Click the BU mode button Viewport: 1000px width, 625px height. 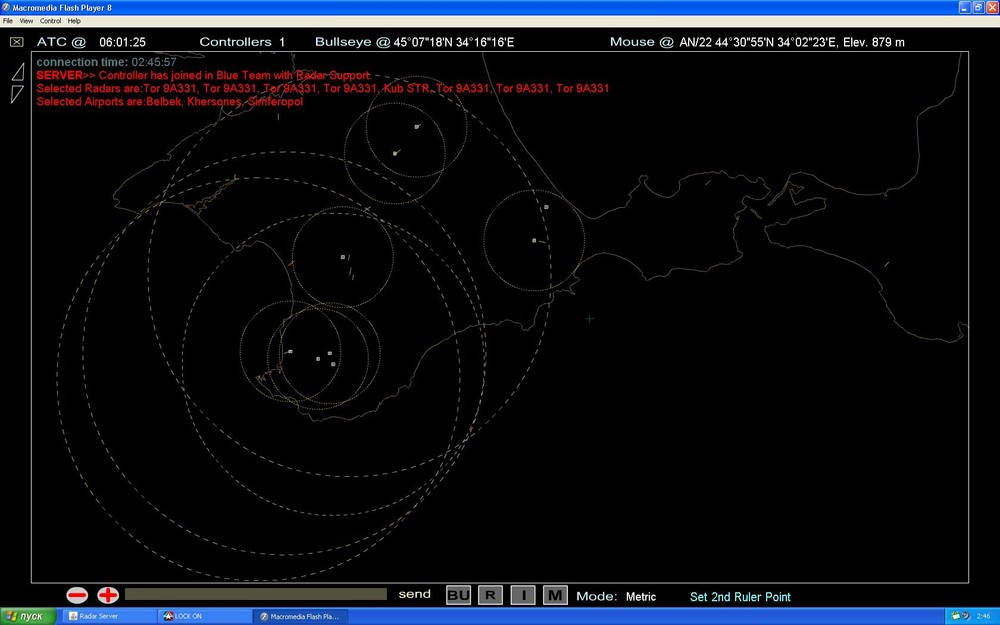click(x=458, y=596)
